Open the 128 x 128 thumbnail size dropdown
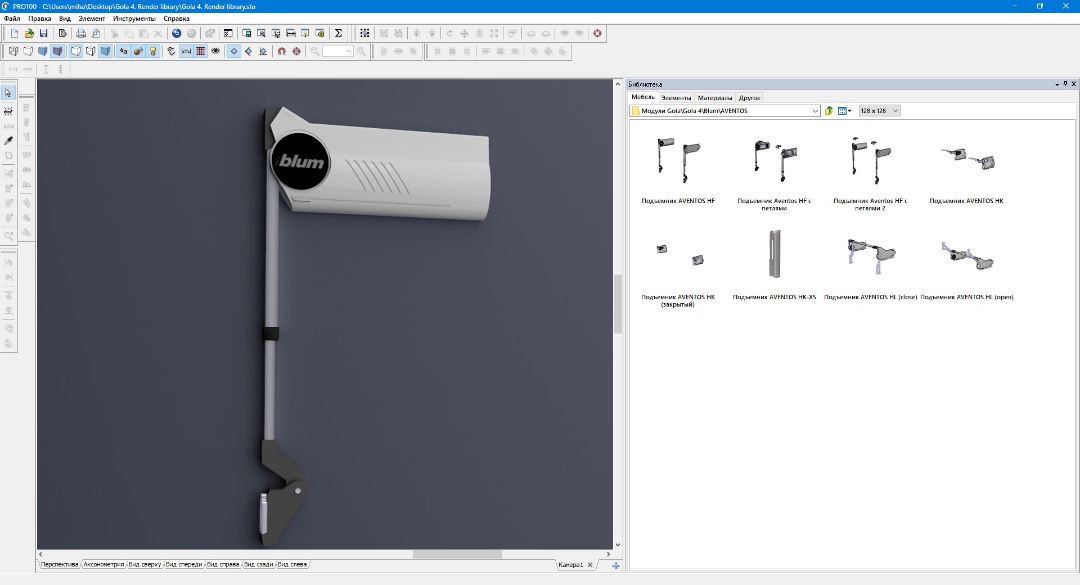This screenshot has height=585, width=1080. tap(880, 110)
